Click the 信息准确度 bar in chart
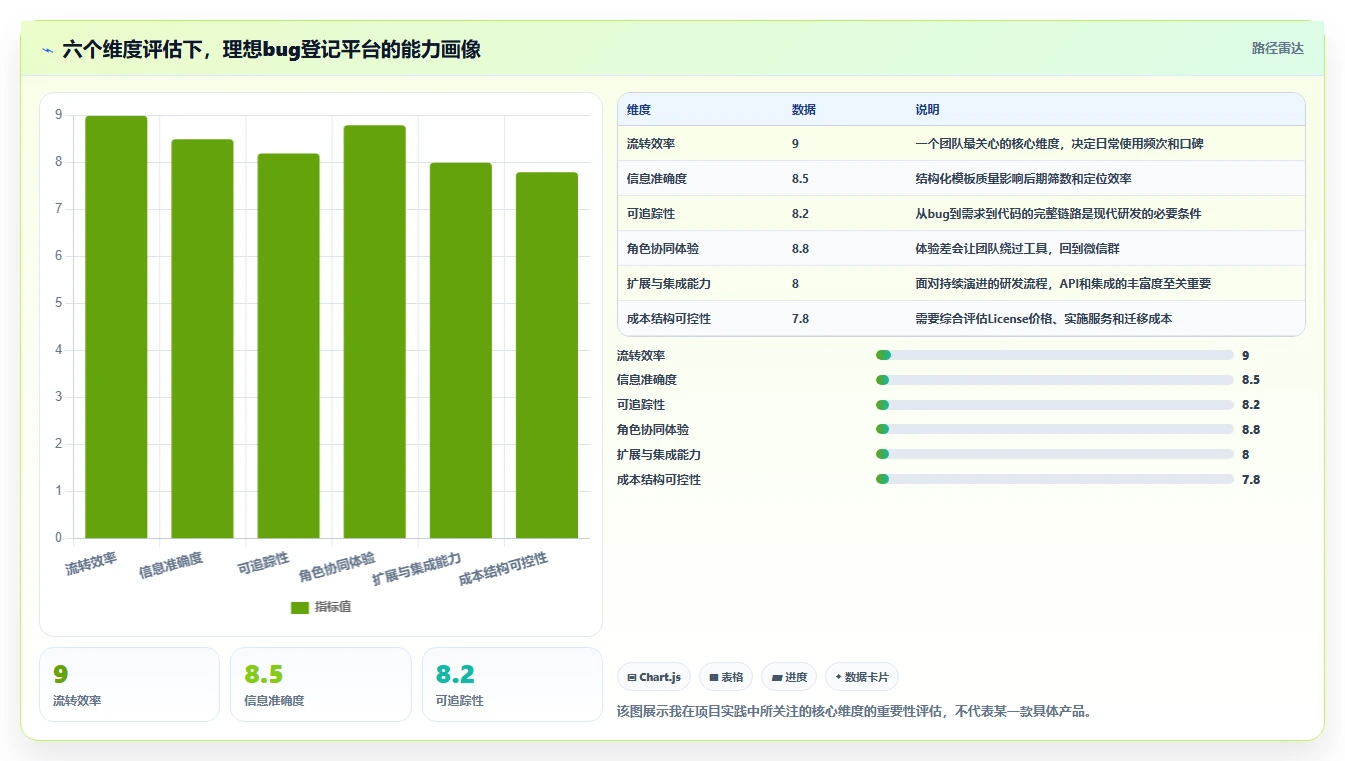Screen dimensions: 1345x761 pos(202,339)
